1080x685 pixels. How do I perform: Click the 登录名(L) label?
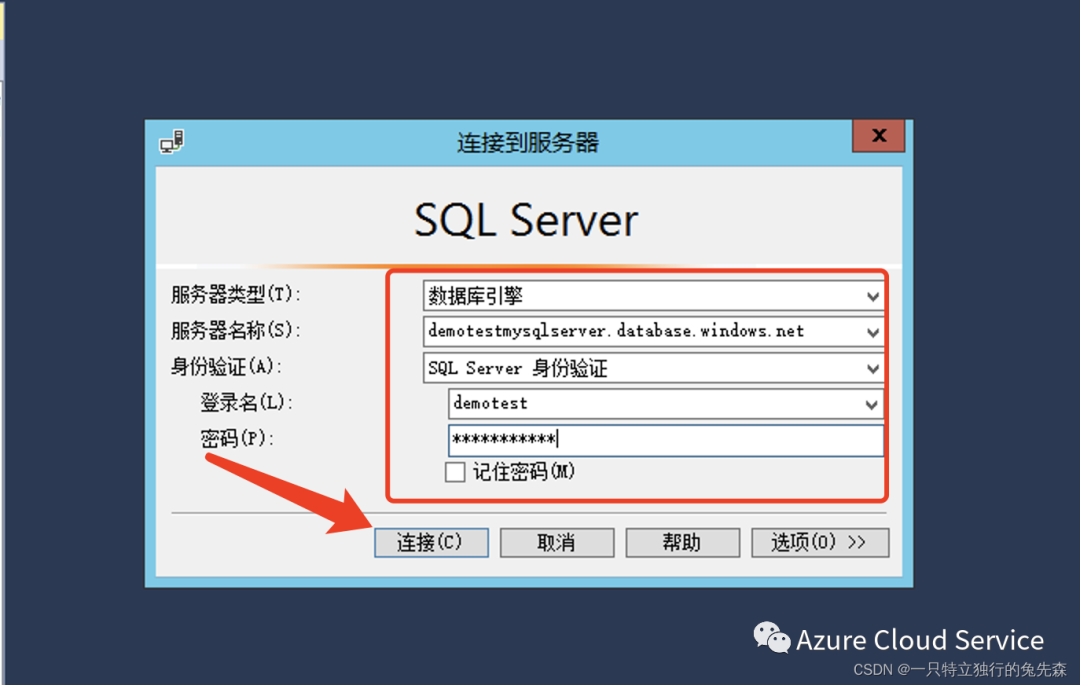[x=247, y=402]
